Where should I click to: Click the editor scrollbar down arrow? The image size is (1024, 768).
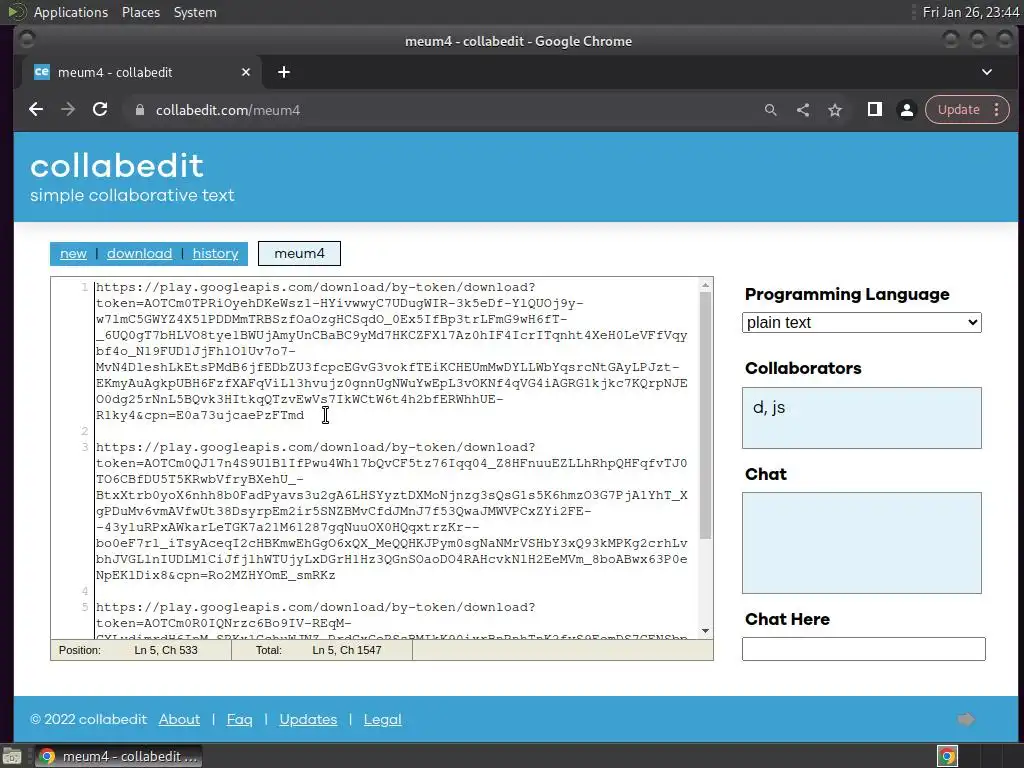point(705,631)
